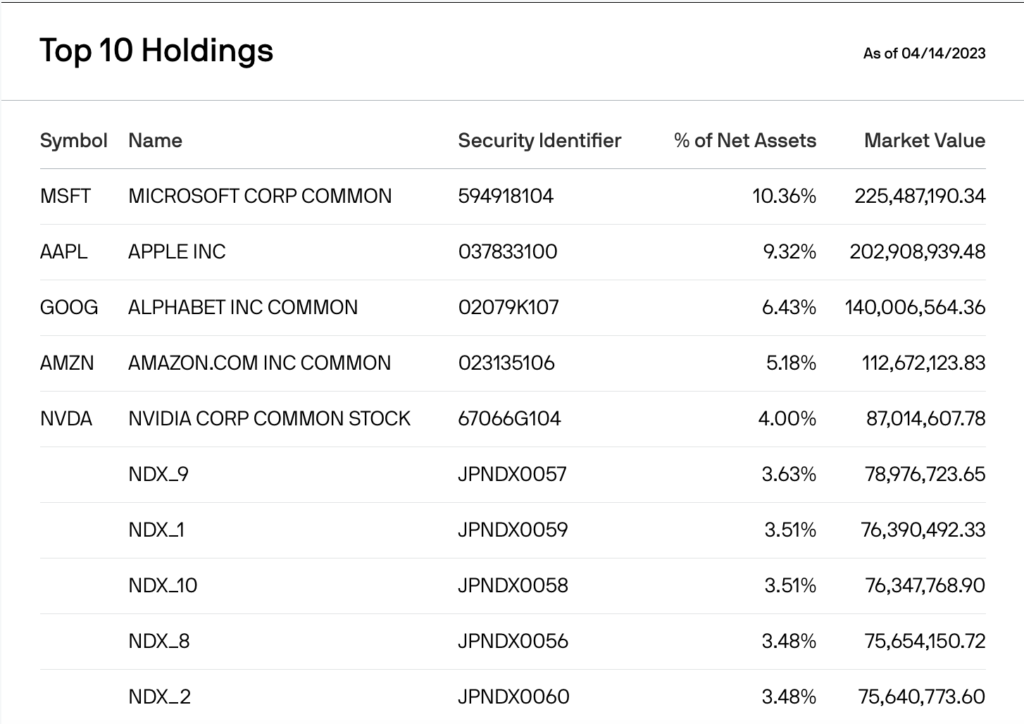Select the Market Value column header
1024x724 pixels.
click(x=924, y=141)
